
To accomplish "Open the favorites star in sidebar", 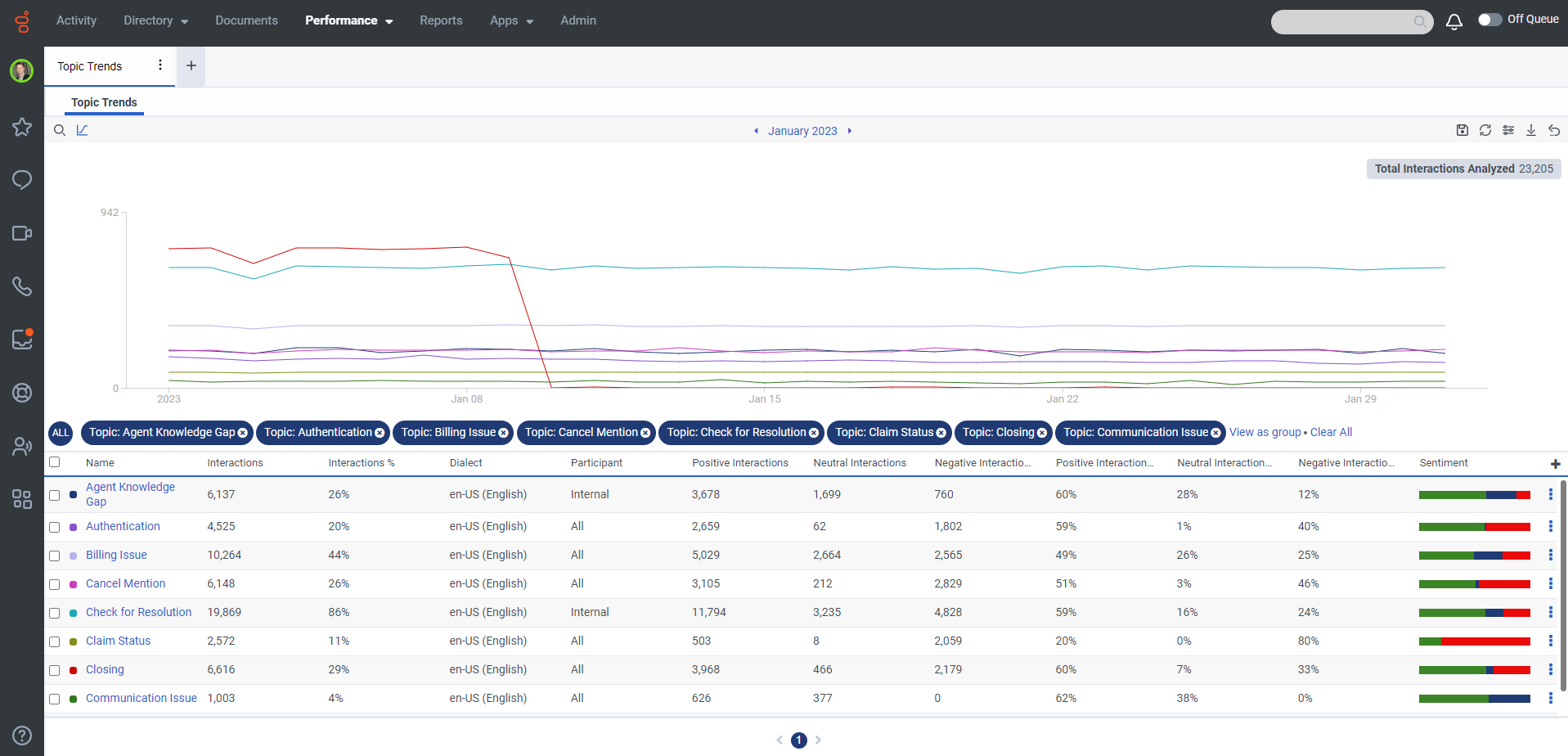I will click(22, 127).
